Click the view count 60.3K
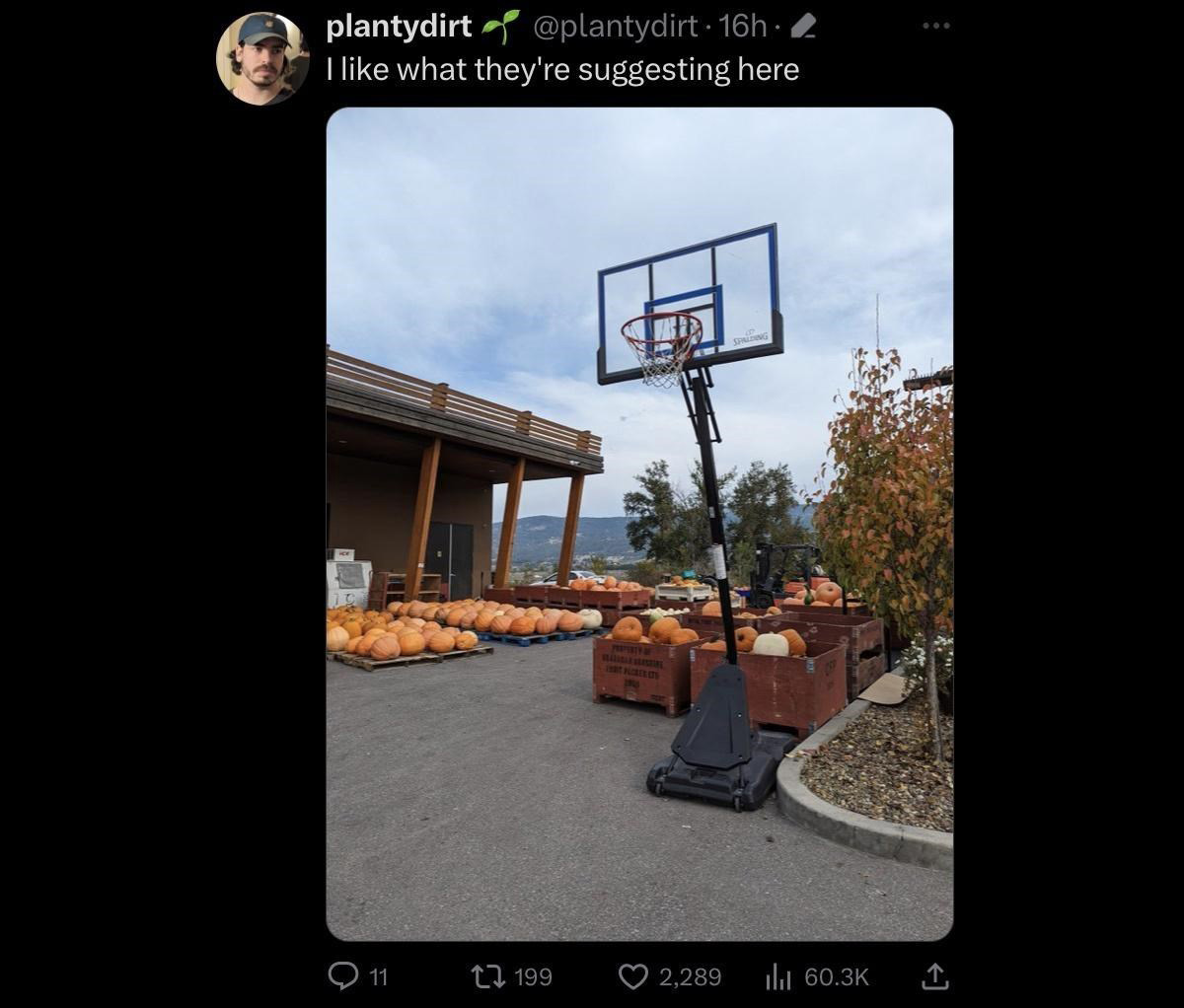This screenshot has height=1008, width=1184. click(837, 977)
